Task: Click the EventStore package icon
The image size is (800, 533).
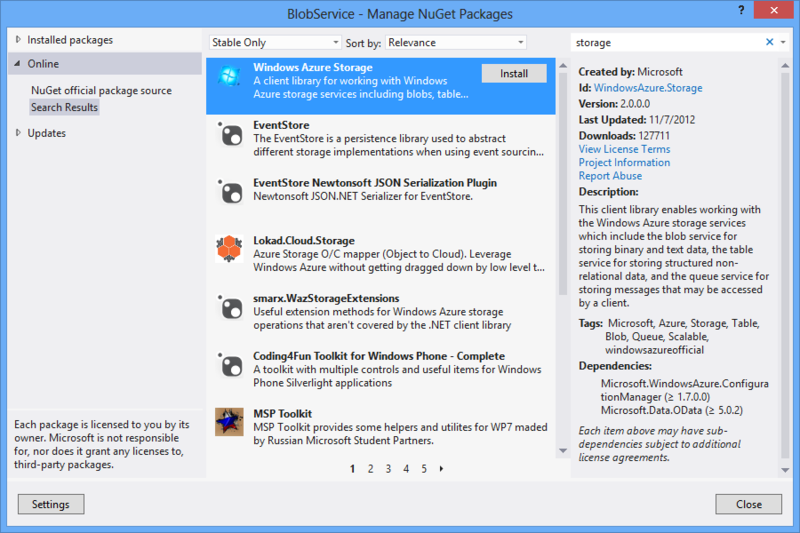Action: (x=230, y=135)
